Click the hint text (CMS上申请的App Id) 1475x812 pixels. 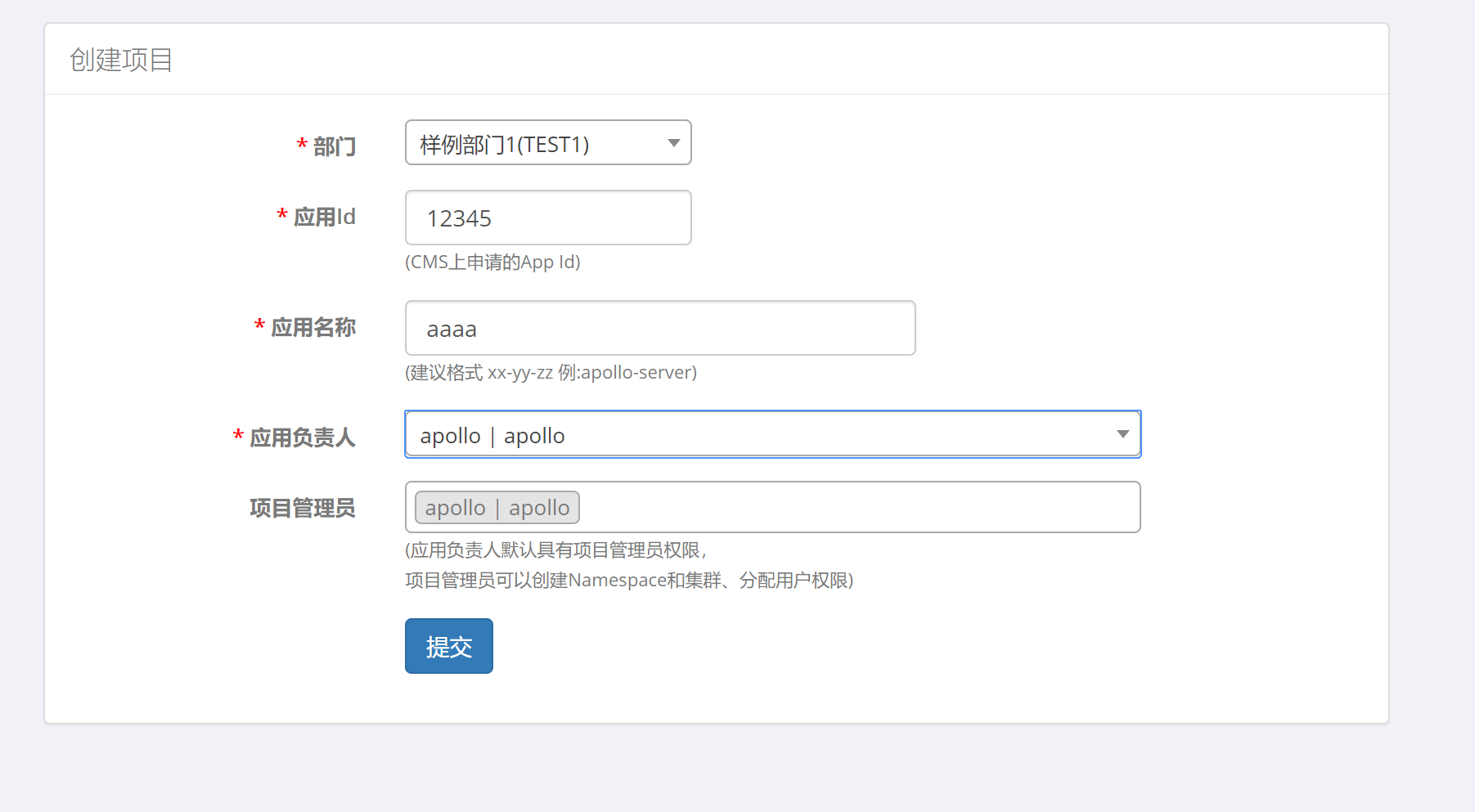click(x=492, y=262)
